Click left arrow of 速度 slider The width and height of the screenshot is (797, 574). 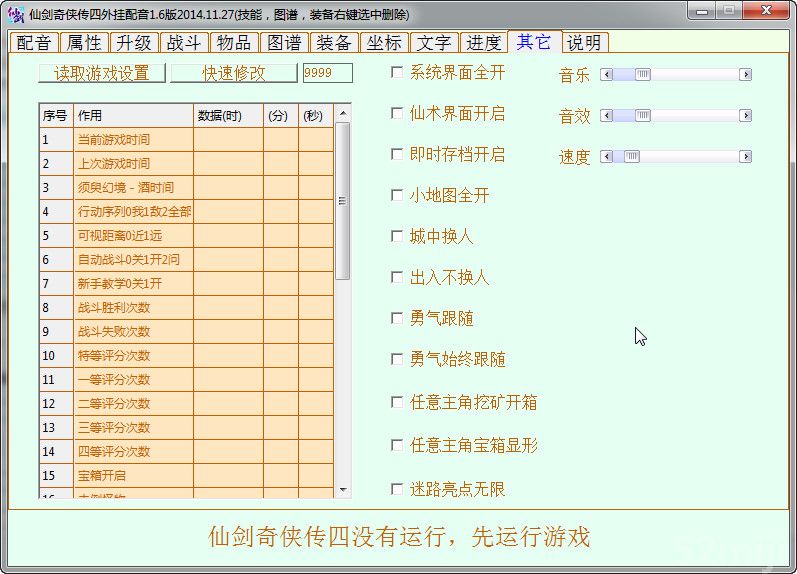(606, 156)
